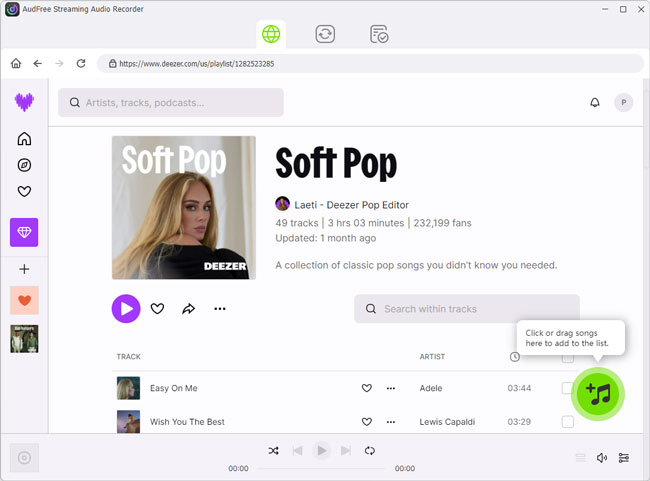Toggle the select-all tracks checkbox

click(568, 358)
